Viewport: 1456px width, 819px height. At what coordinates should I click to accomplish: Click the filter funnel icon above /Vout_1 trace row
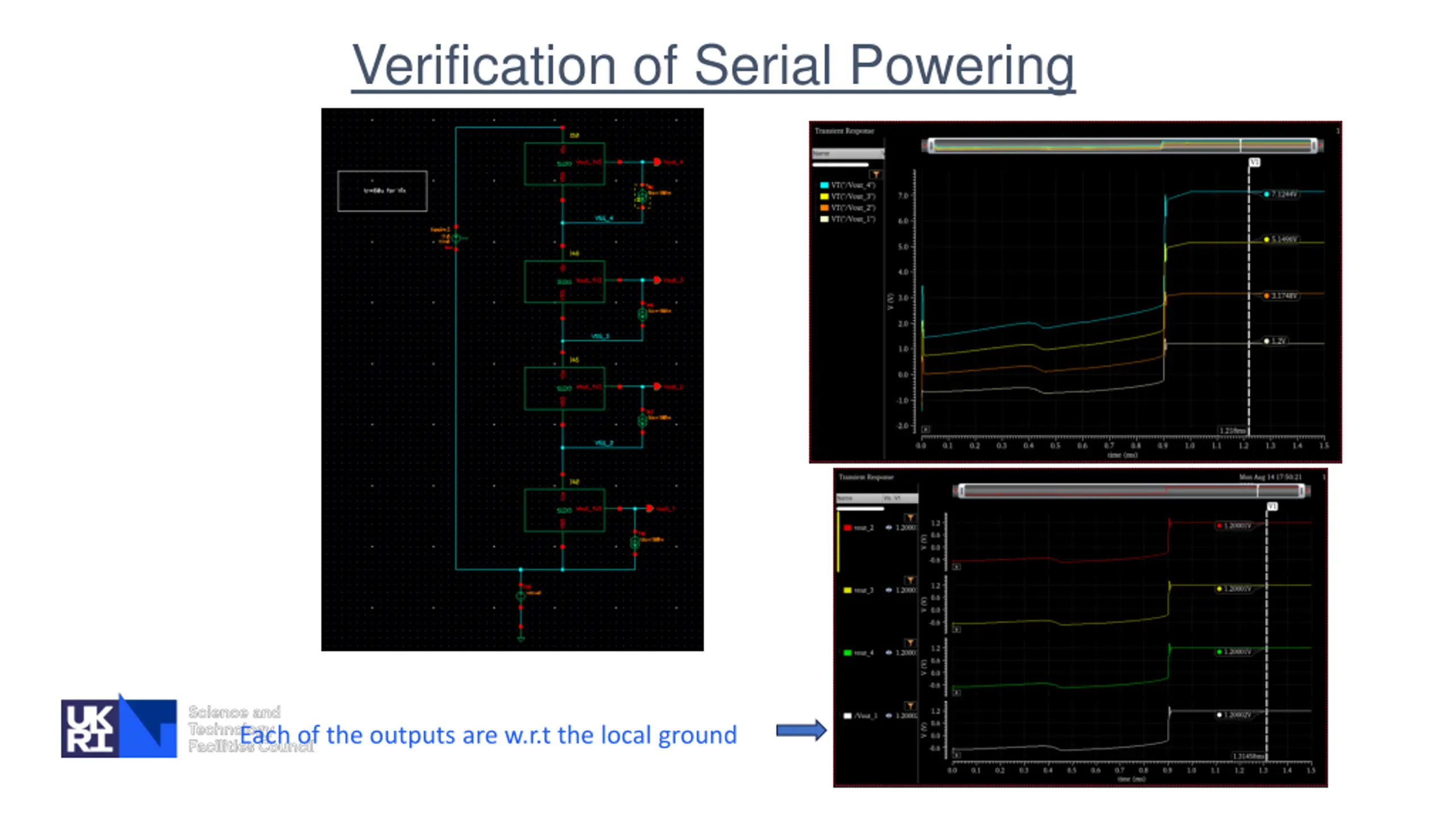tap(910, 705)
